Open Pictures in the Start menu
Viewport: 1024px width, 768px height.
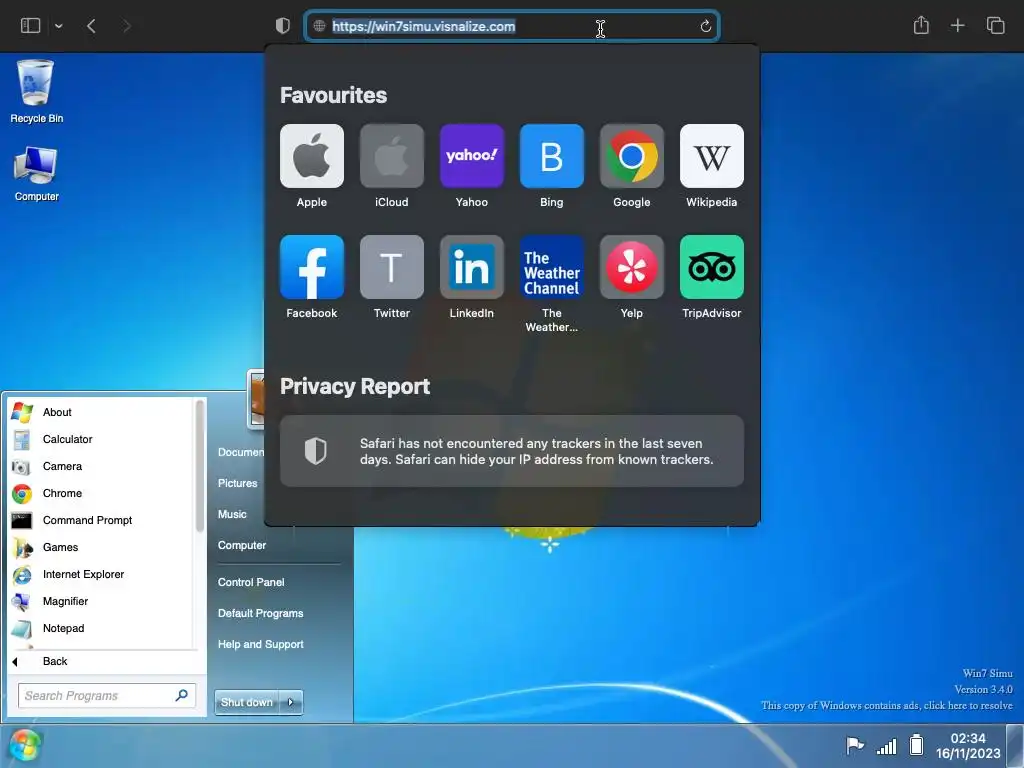click(x=238, y=483)
